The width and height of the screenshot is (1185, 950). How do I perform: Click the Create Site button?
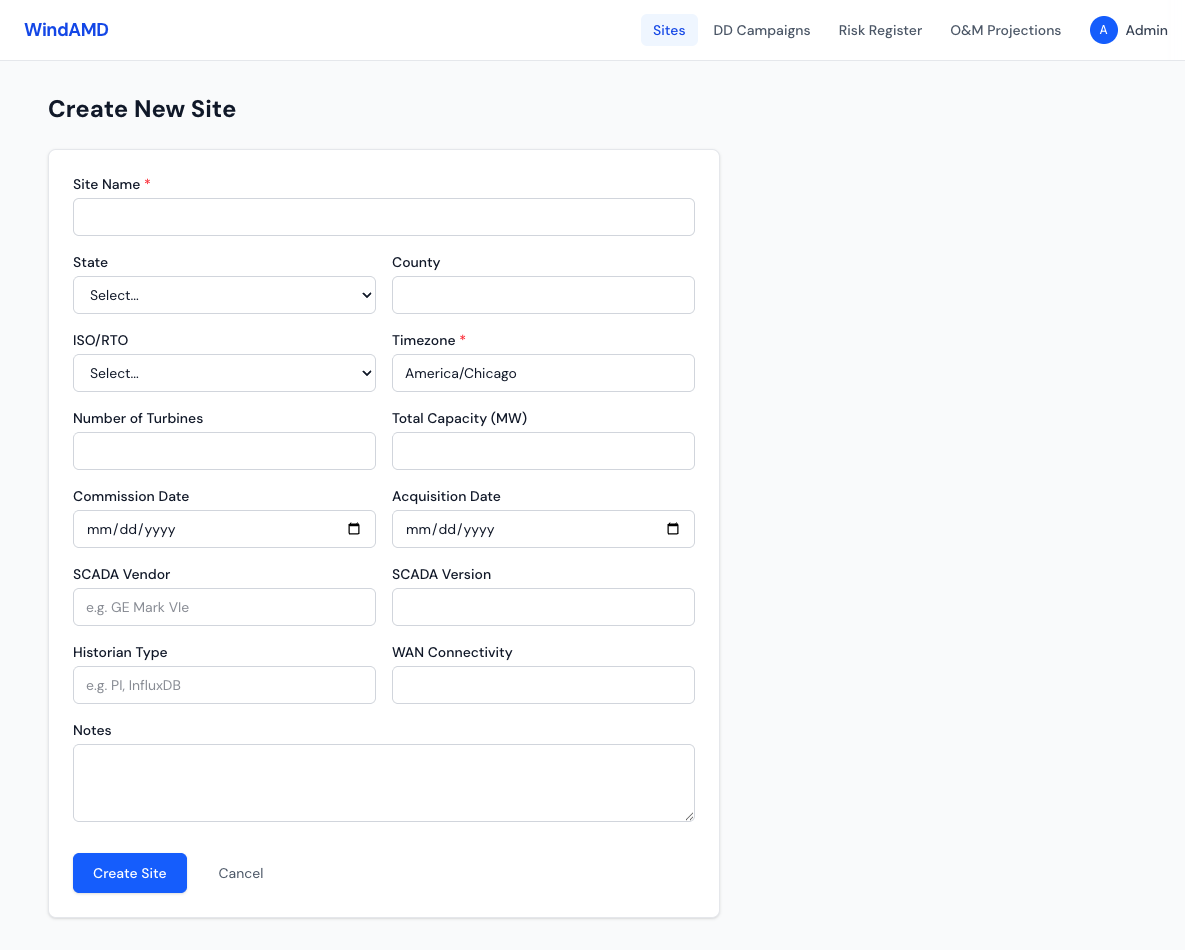point(129,873)
